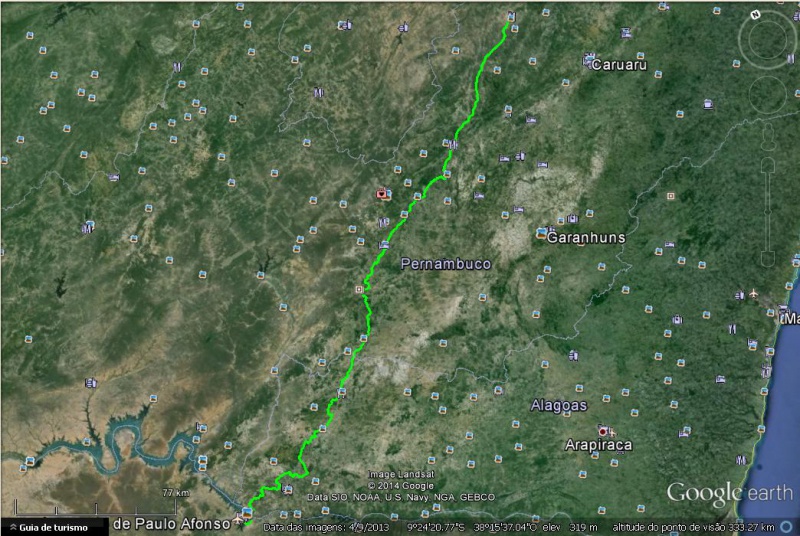Click the Google earth logo
Viewport: 800px width, 536px height.
pyautogui.click(x=730, y=493)
